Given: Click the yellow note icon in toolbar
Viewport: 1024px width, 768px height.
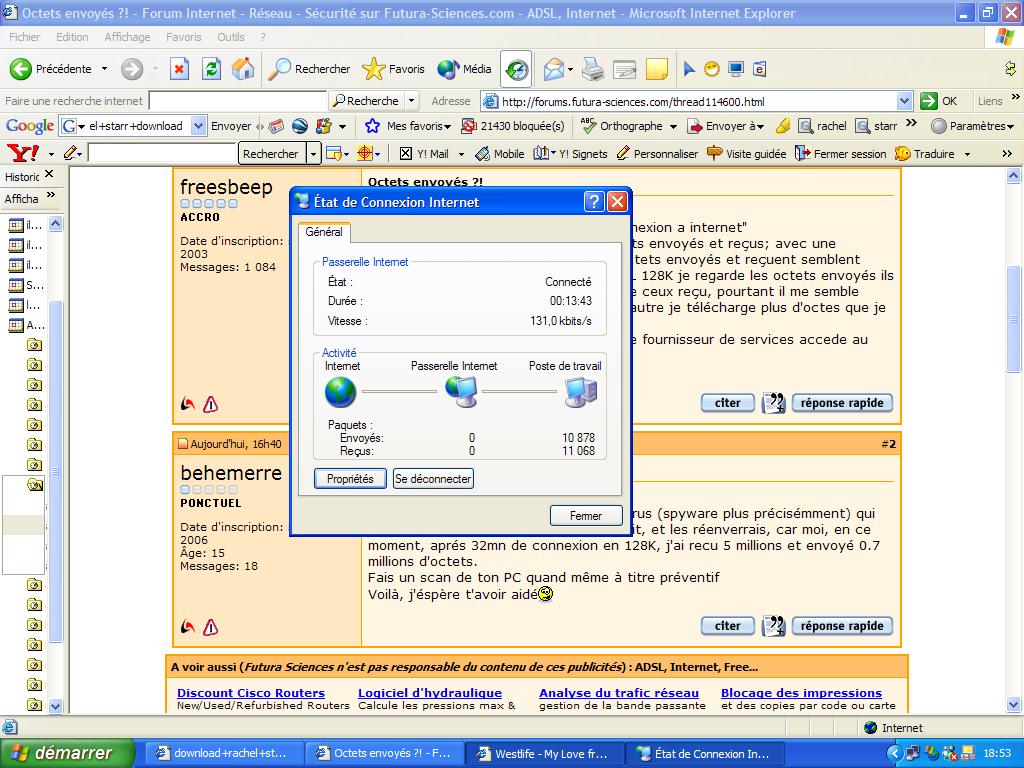Looking at the screenshot, I should (657, 69).
